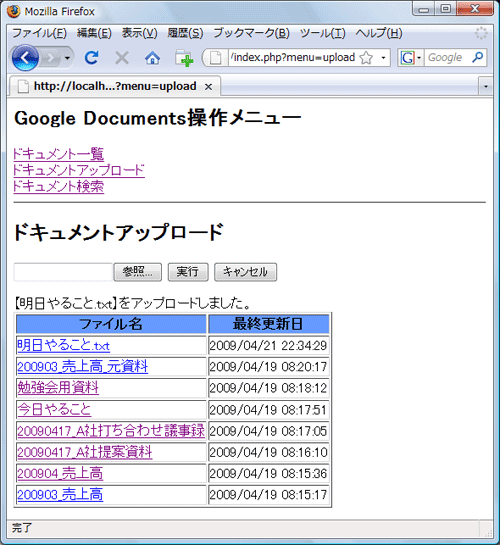This screenshot has width=500, height=545.
Task: Click the date 2009/04/19 08:17:05
Action: pos(268,431)
